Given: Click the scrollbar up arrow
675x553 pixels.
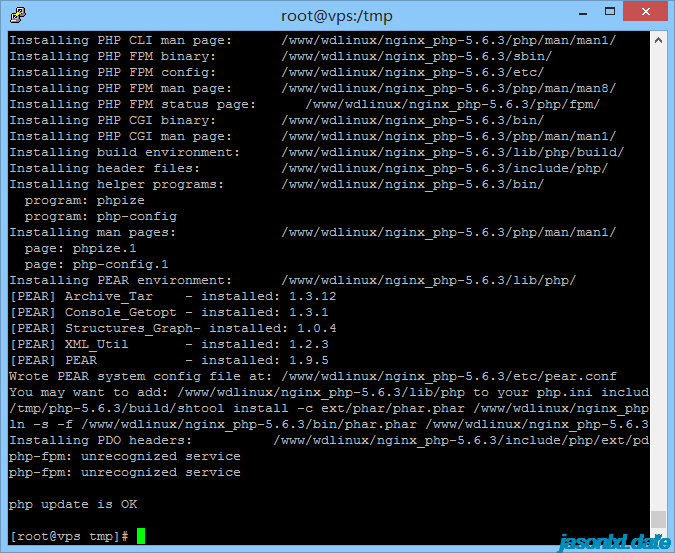Looking at the screenshot, I should pyautogui.click(x=658, y=39).
